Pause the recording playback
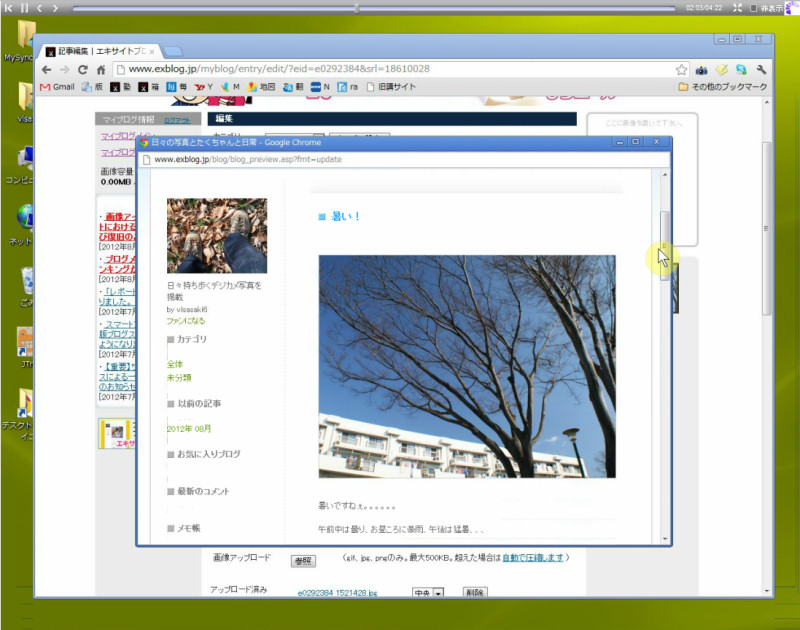800x630 pixels. coord(24,8)
